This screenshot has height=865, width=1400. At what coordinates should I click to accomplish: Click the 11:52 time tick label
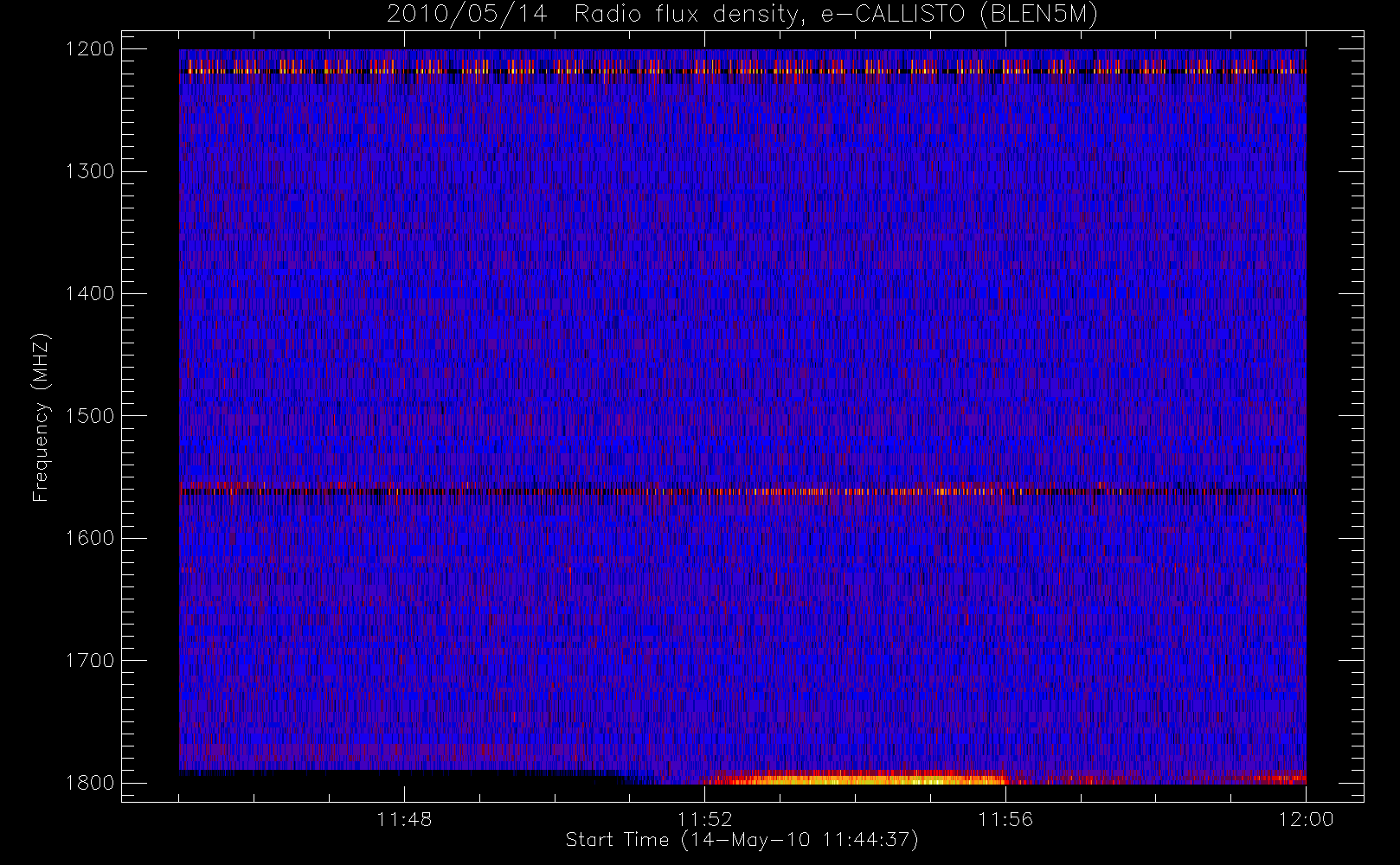click(704, 819)
